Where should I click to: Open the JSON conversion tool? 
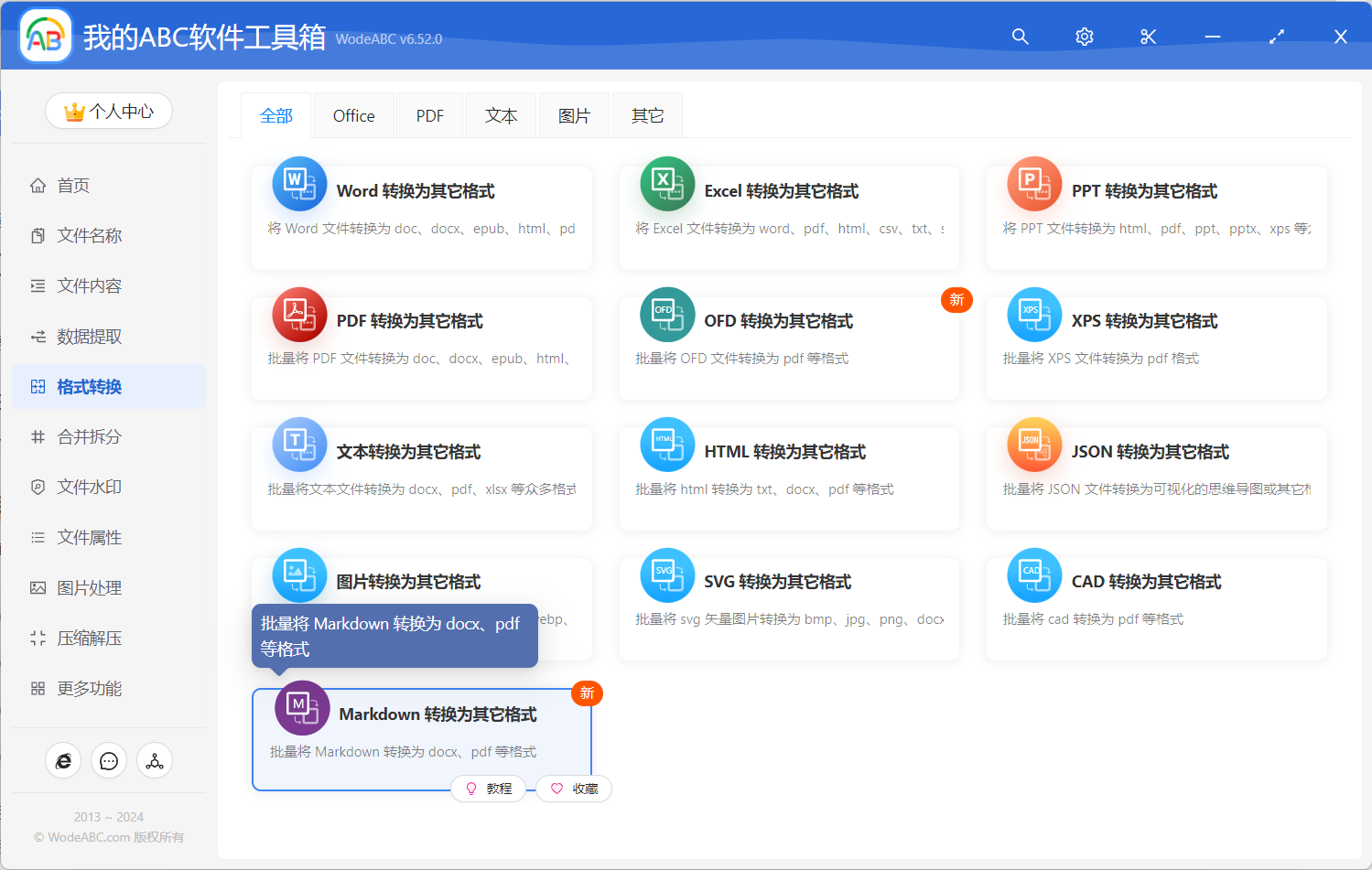click(1156, 478)
